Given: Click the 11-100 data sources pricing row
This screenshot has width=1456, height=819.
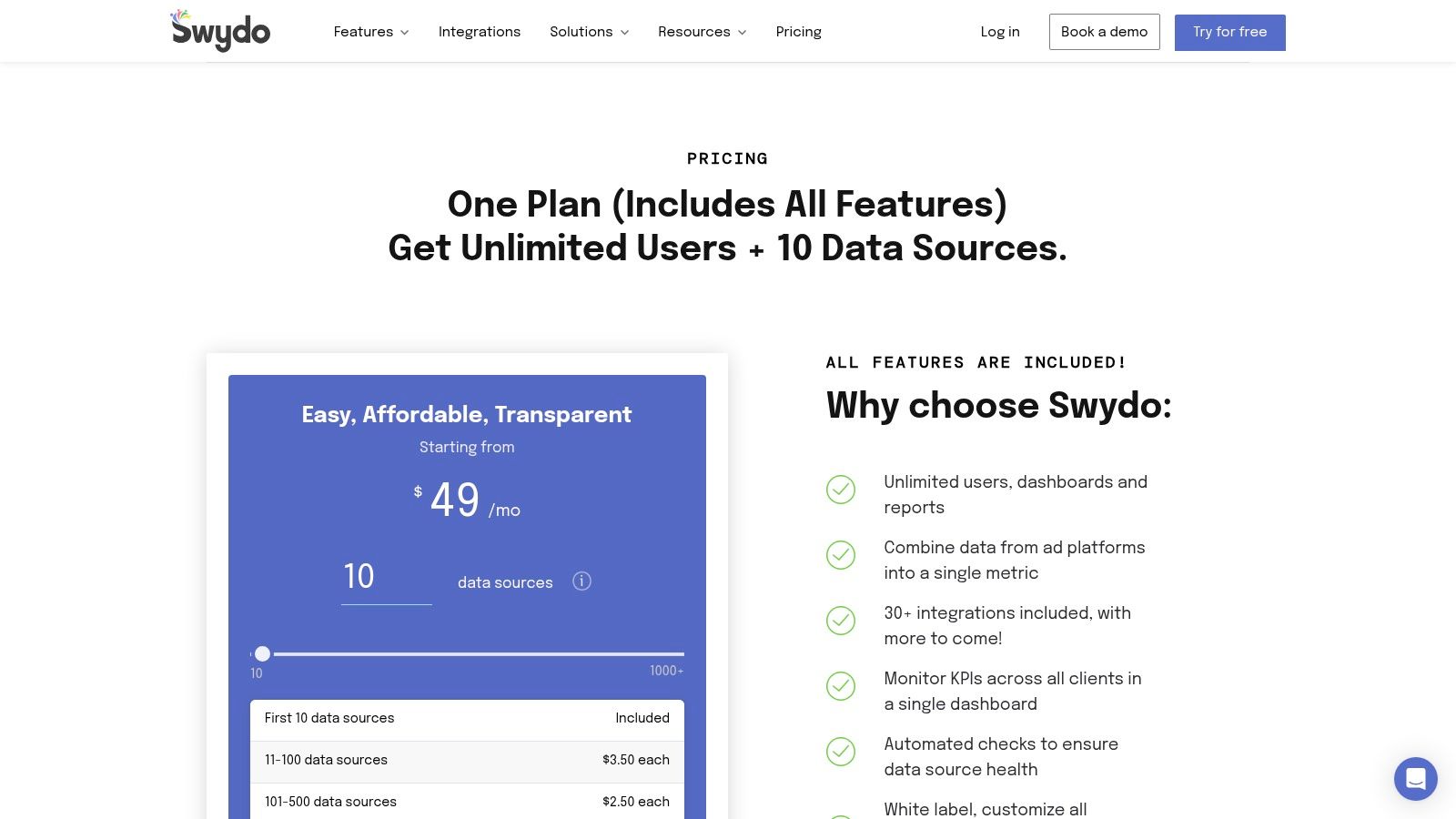Looking at the screenshot, I should click(467, 760).
